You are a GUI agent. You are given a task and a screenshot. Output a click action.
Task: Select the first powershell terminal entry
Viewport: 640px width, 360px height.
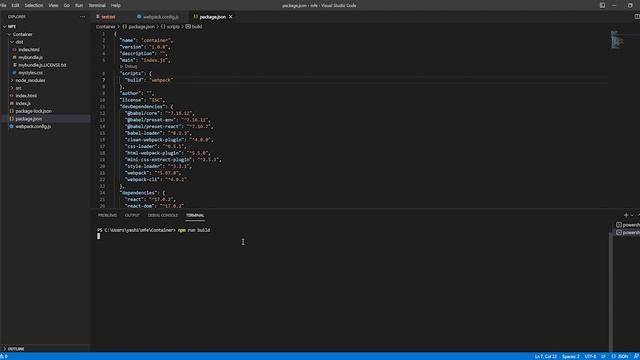628,225
